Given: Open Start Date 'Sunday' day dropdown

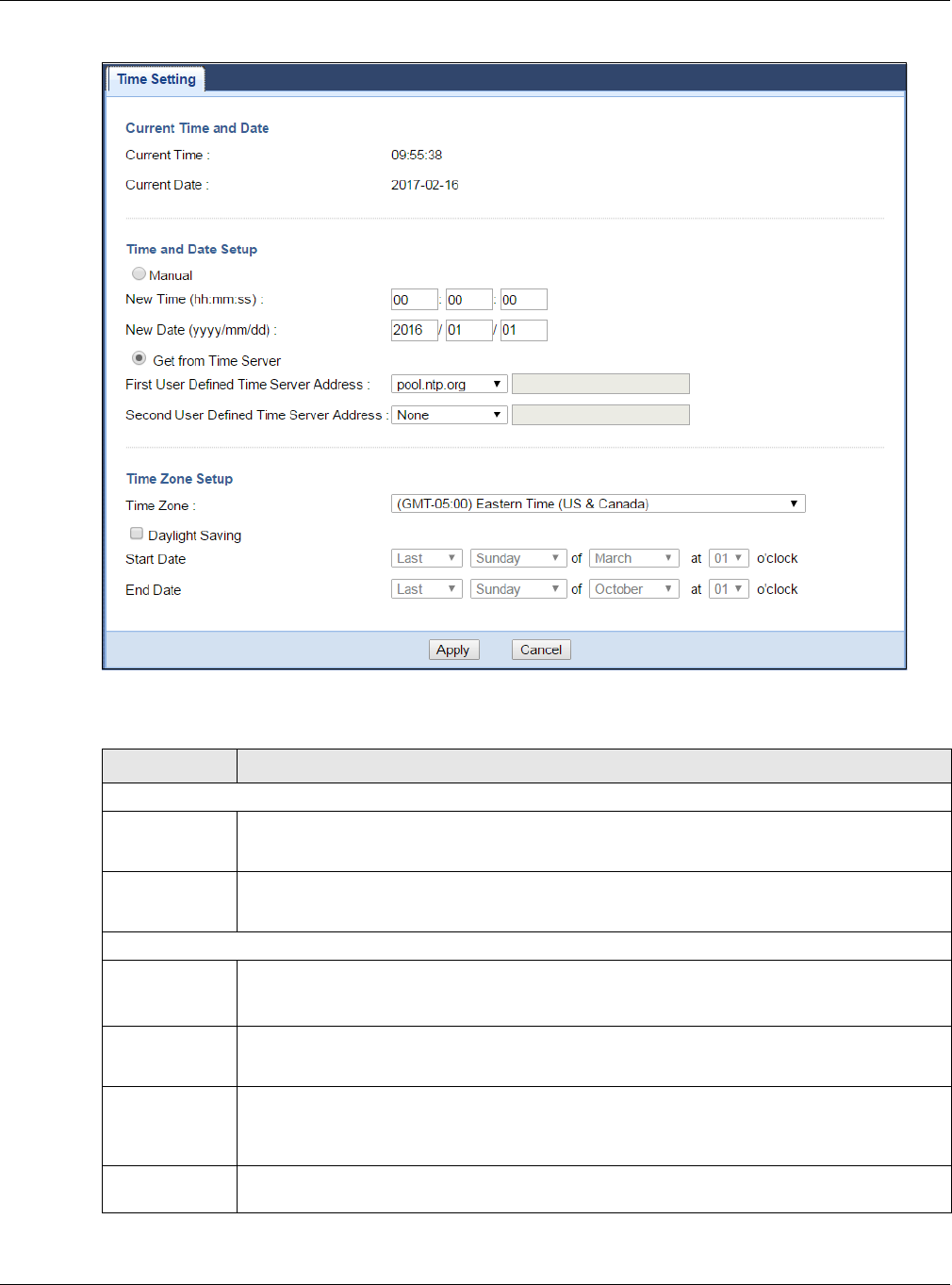Looking at the screenshot, I should 518,558.
